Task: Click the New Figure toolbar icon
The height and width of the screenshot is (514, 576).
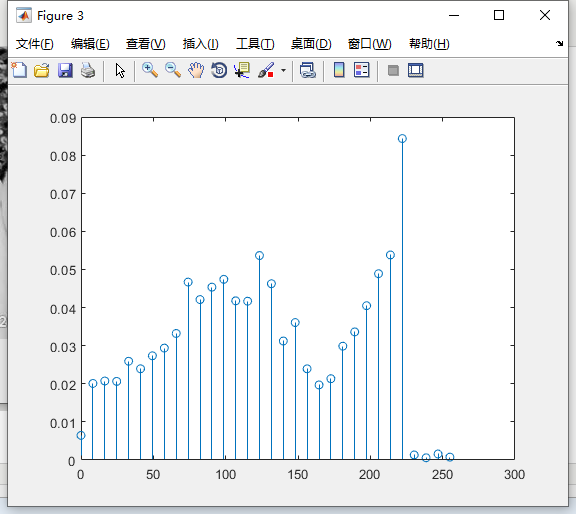Action: point(19,70)
